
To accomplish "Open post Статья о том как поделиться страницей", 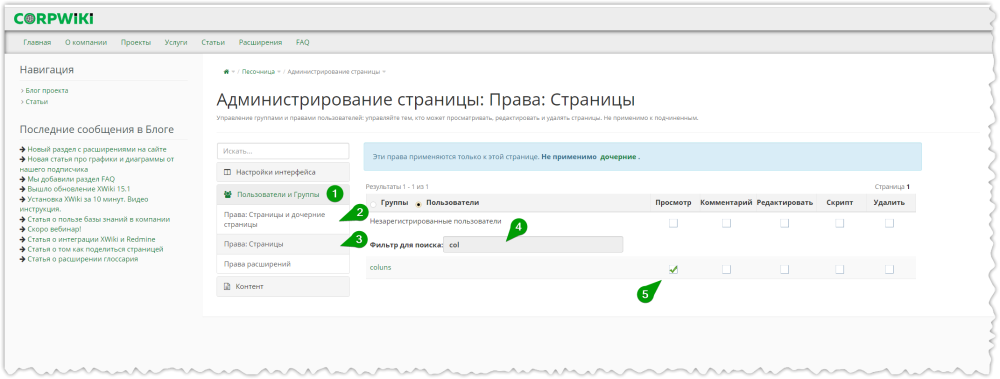I will coord(95,249).
